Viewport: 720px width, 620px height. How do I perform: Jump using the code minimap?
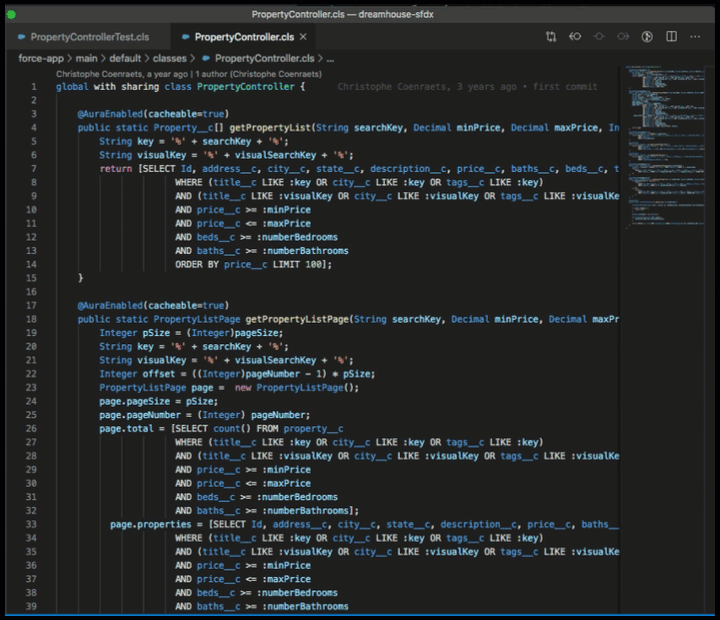click(x=667, y=147)
